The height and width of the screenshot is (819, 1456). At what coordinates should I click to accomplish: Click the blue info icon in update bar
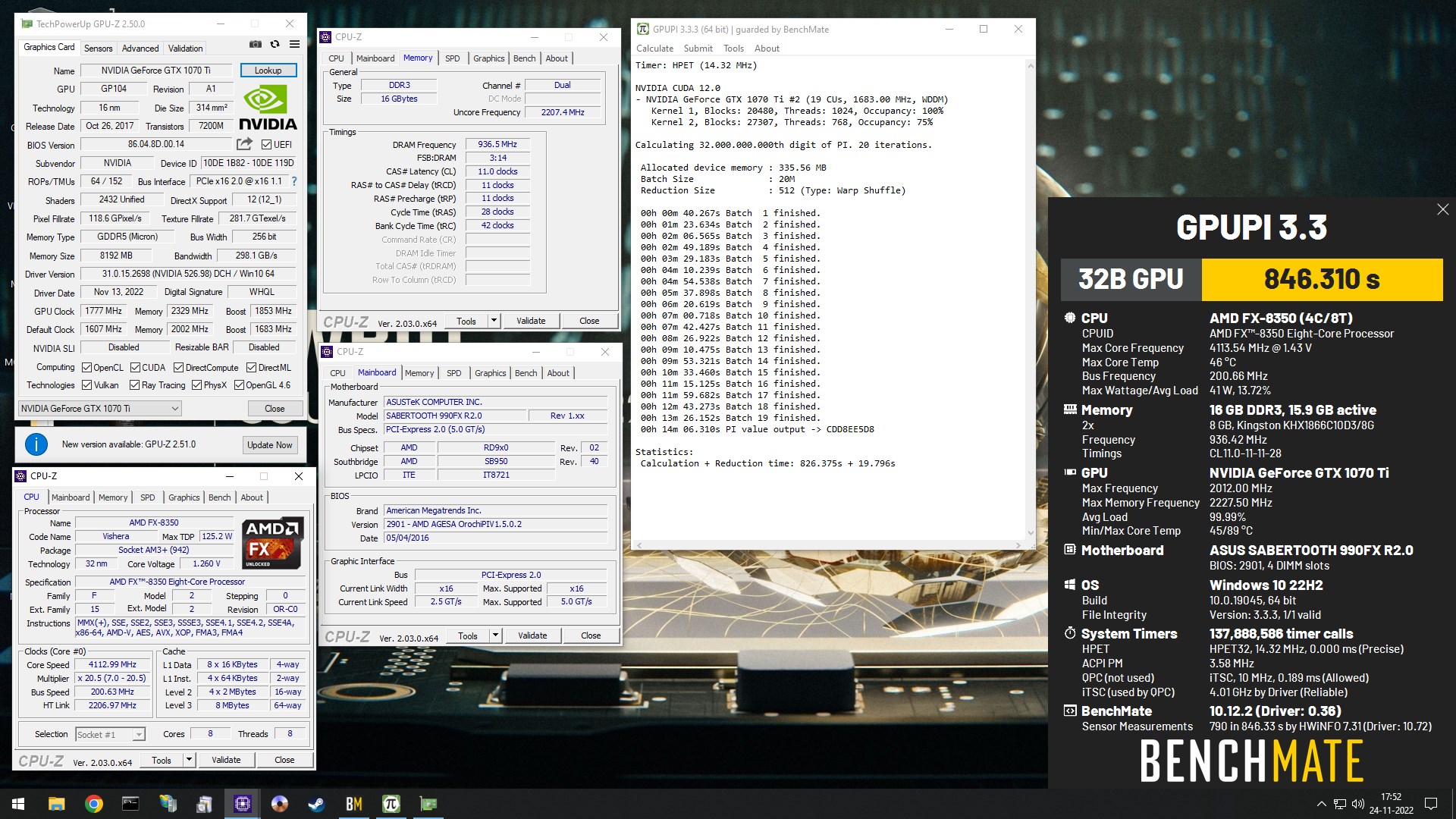36,444
